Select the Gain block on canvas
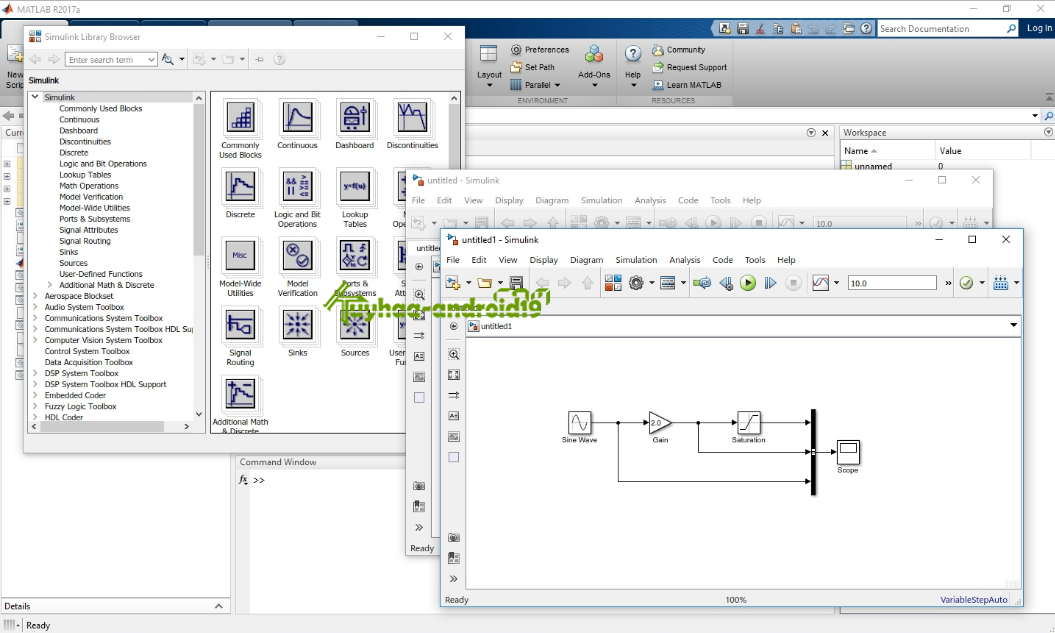The image size is (1055, 633). pos(659,423)
